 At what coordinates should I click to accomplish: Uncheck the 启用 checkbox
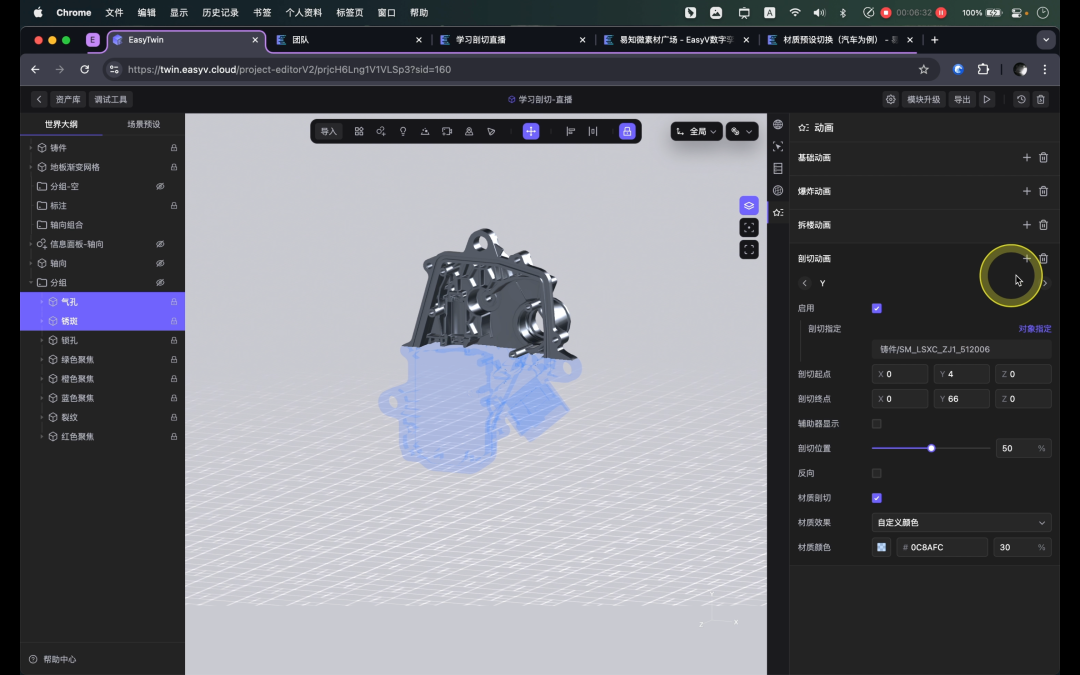tap(877, 309)
